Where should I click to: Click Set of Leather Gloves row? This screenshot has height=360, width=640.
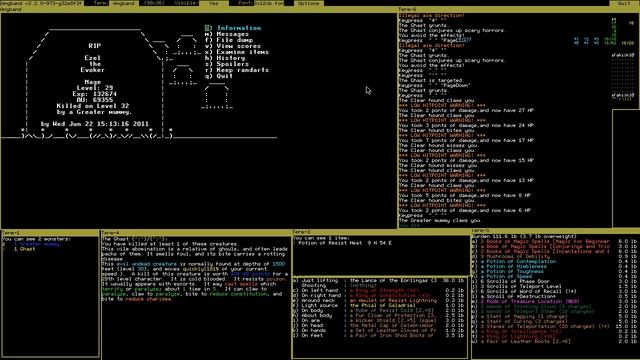pyautogui.click(x=379, y=331)
